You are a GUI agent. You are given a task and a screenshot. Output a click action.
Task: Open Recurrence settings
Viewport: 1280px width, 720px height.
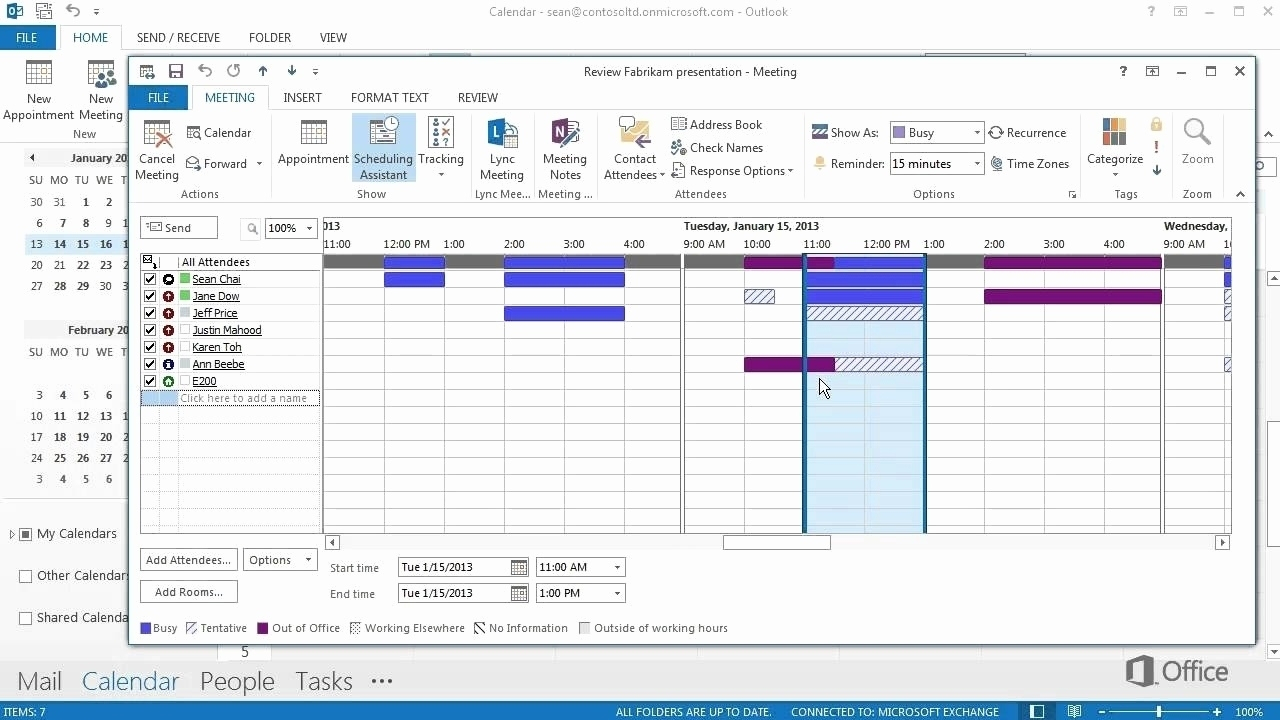tap(1027, 132)
